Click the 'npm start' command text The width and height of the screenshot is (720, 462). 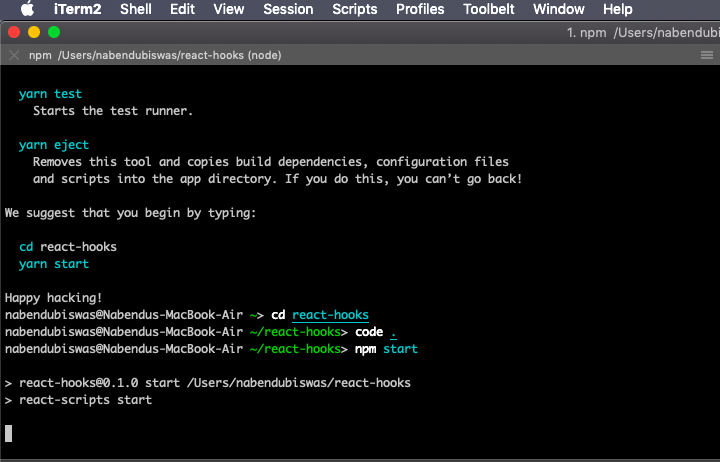(x=386, y=349)
